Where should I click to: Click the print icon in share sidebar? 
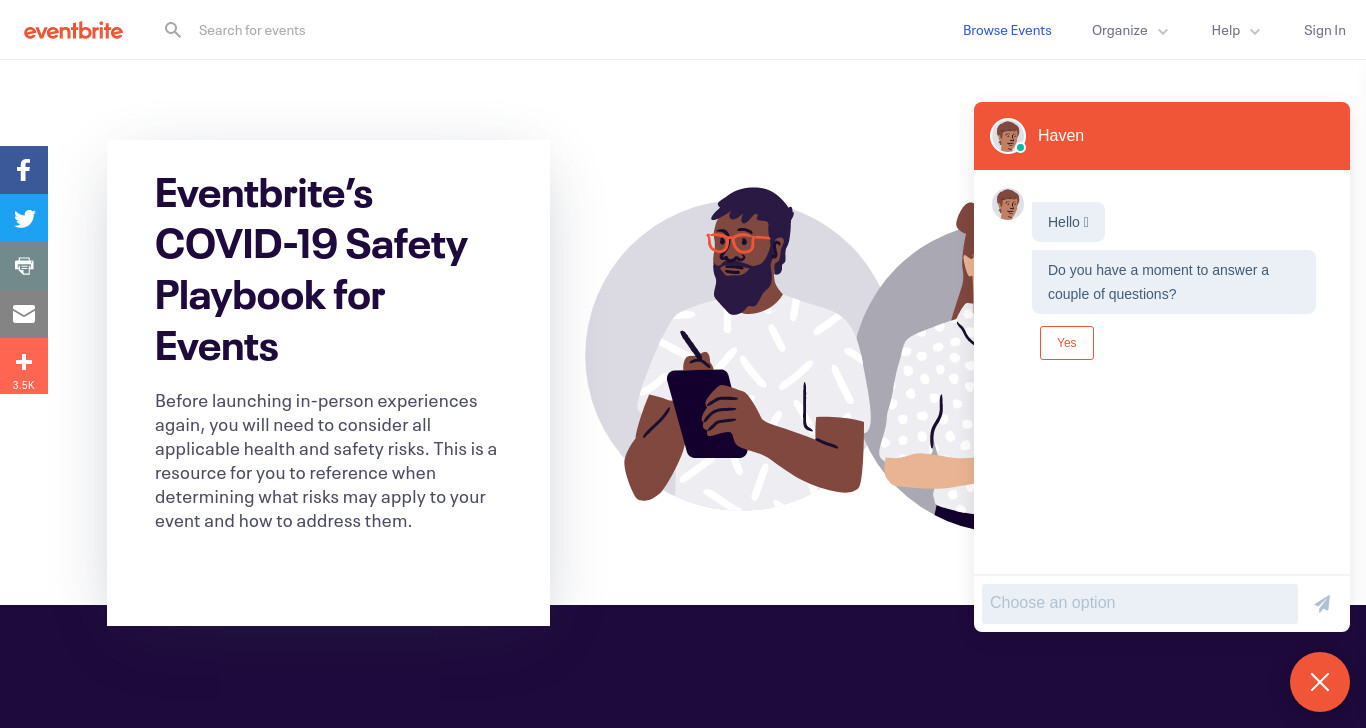[x=24, y=266]
